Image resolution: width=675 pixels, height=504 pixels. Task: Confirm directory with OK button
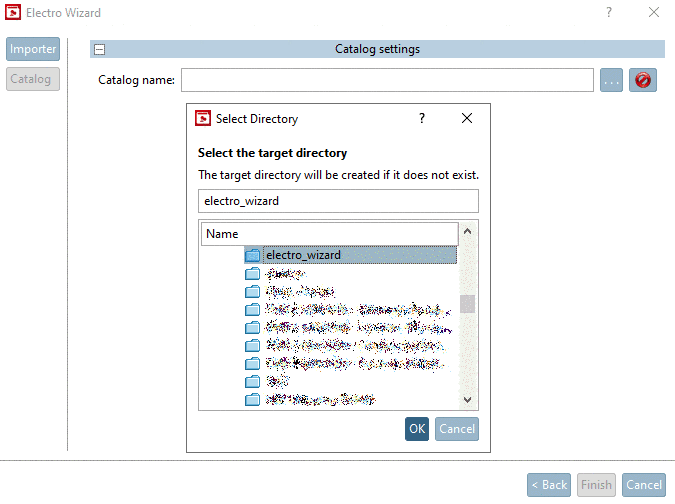417,429
